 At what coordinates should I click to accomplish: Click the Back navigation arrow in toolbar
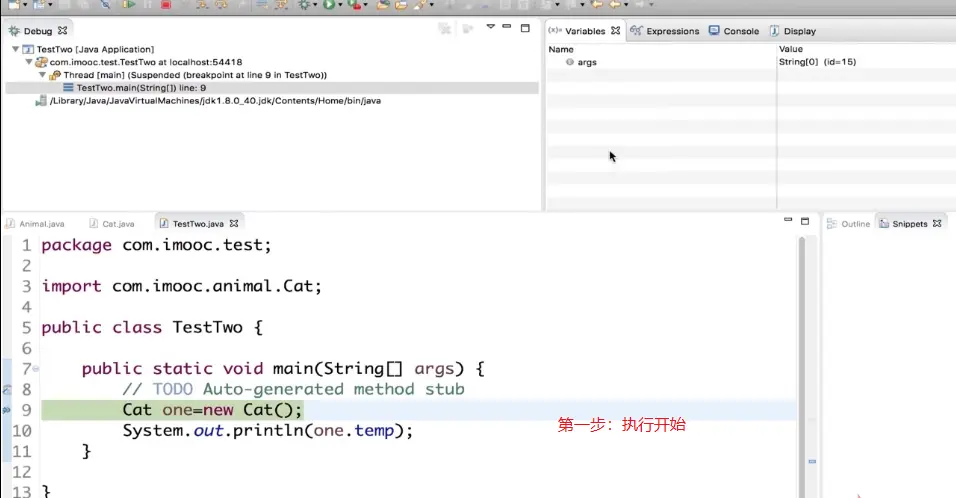(x=615, y=5)
